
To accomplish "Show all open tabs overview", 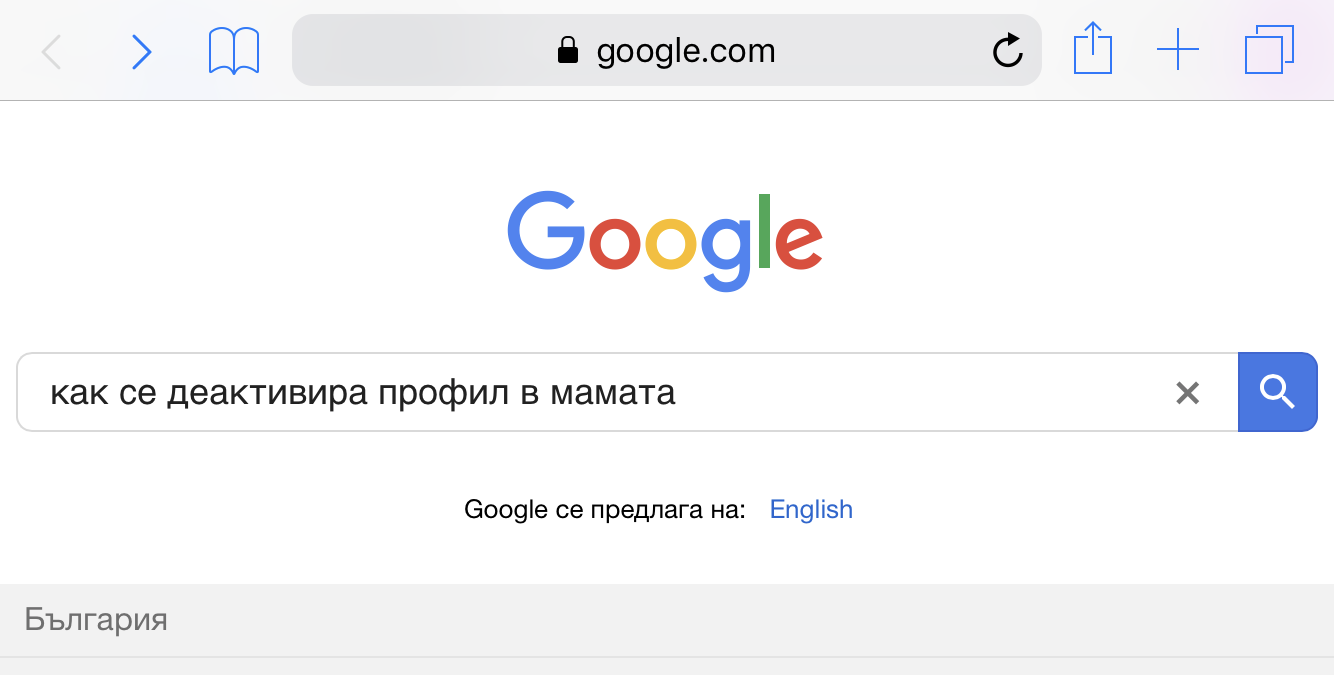I will (1269, 50).
